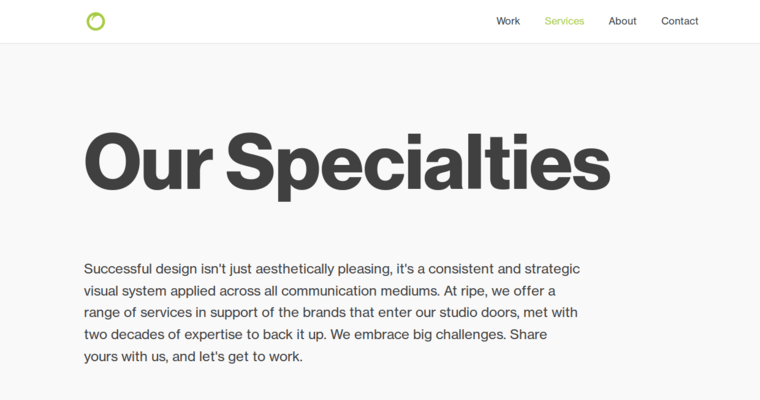The image size is (760, 400).
Task: Click "communication mediums" in the paragraph
Action: click(x=362, y=291)
